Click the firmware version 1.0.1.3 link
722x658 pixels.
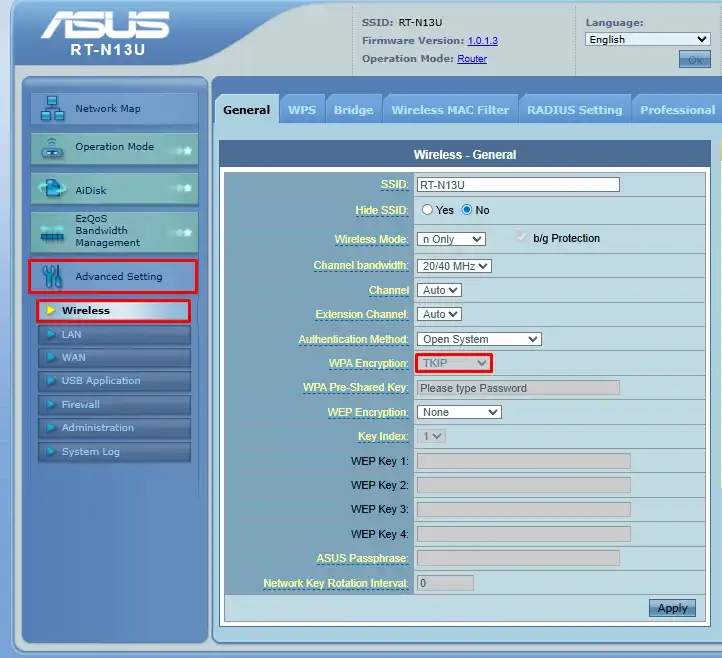click(482, 41)
